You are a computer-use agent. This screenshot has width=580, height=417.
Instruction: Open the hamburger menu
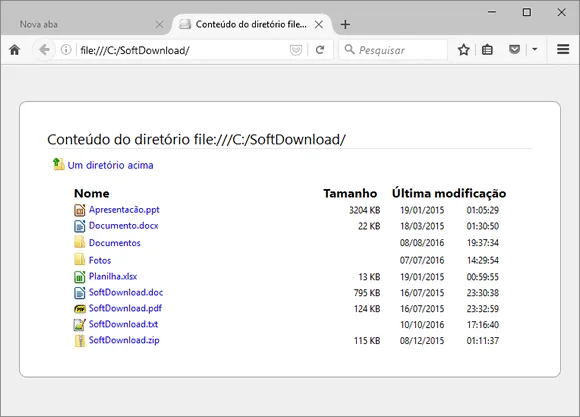click(563, 49)
